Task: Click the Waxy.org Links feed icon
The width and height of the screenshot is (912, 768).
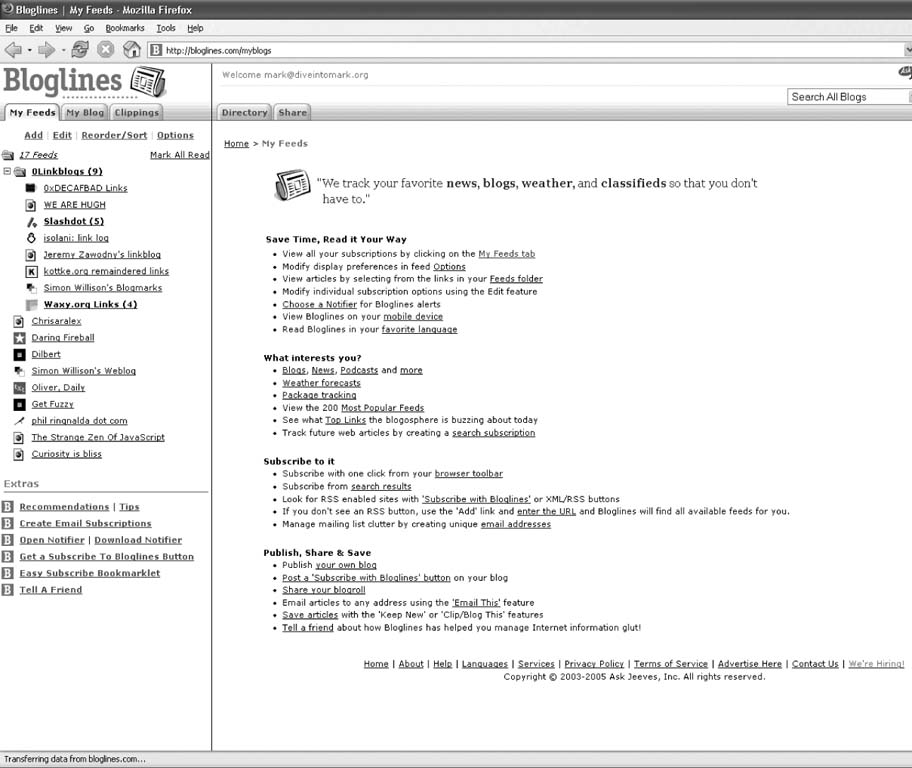Action: (x=31, y=304)
